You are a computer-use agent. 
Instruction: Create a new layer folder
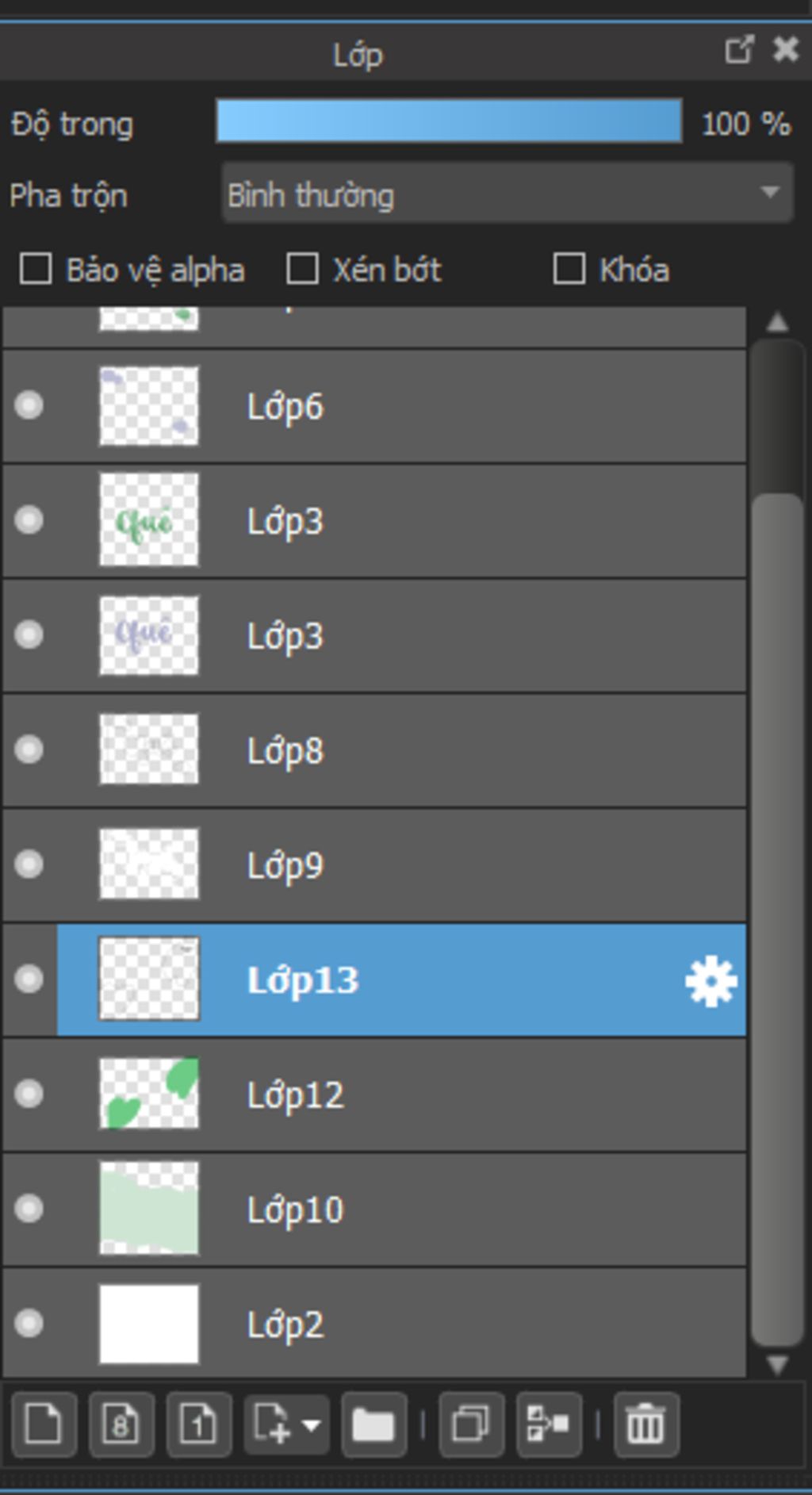(373, 1425)
